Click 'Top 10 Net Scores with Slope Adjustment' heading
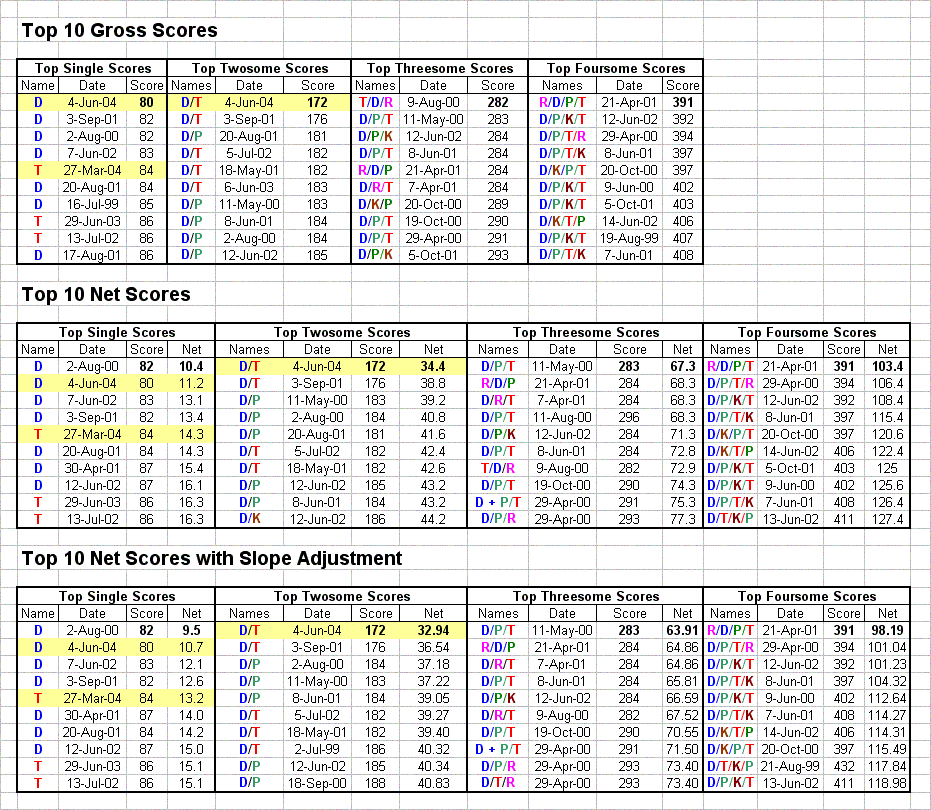The height and width of the screenshot is (810, 931). click(211, 558)
